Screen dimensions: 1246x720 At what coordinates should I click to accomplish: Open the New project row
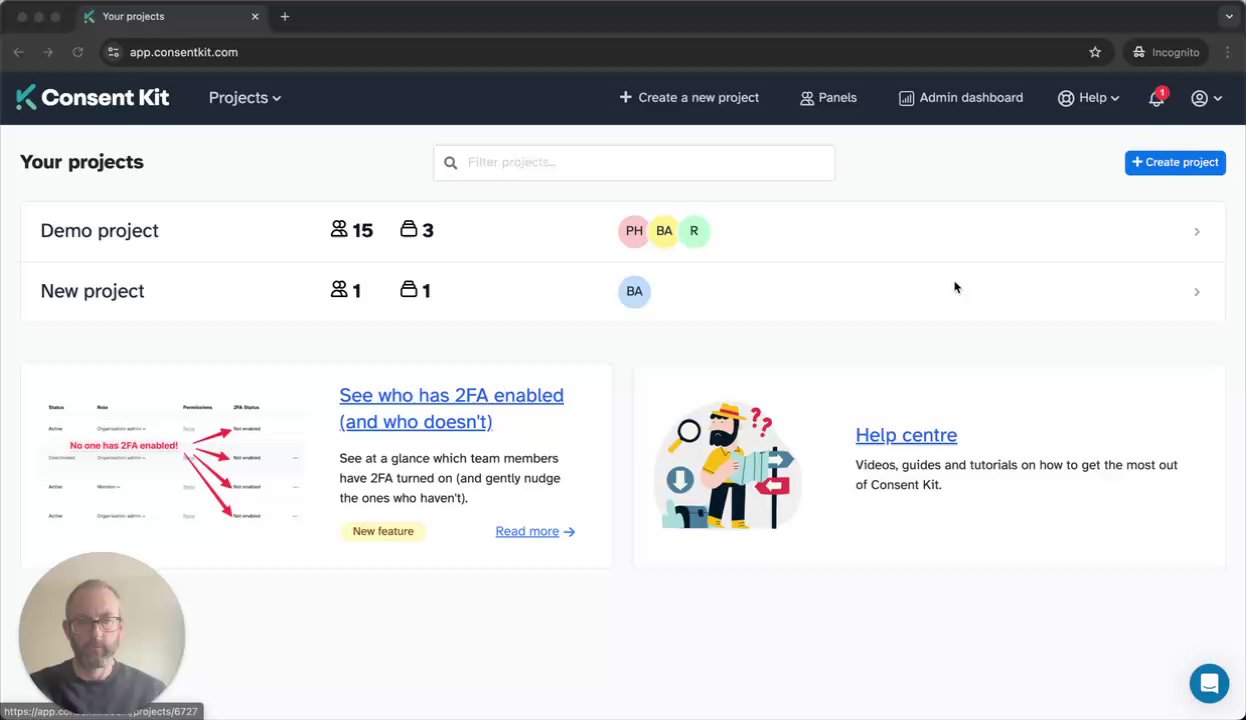622,291
